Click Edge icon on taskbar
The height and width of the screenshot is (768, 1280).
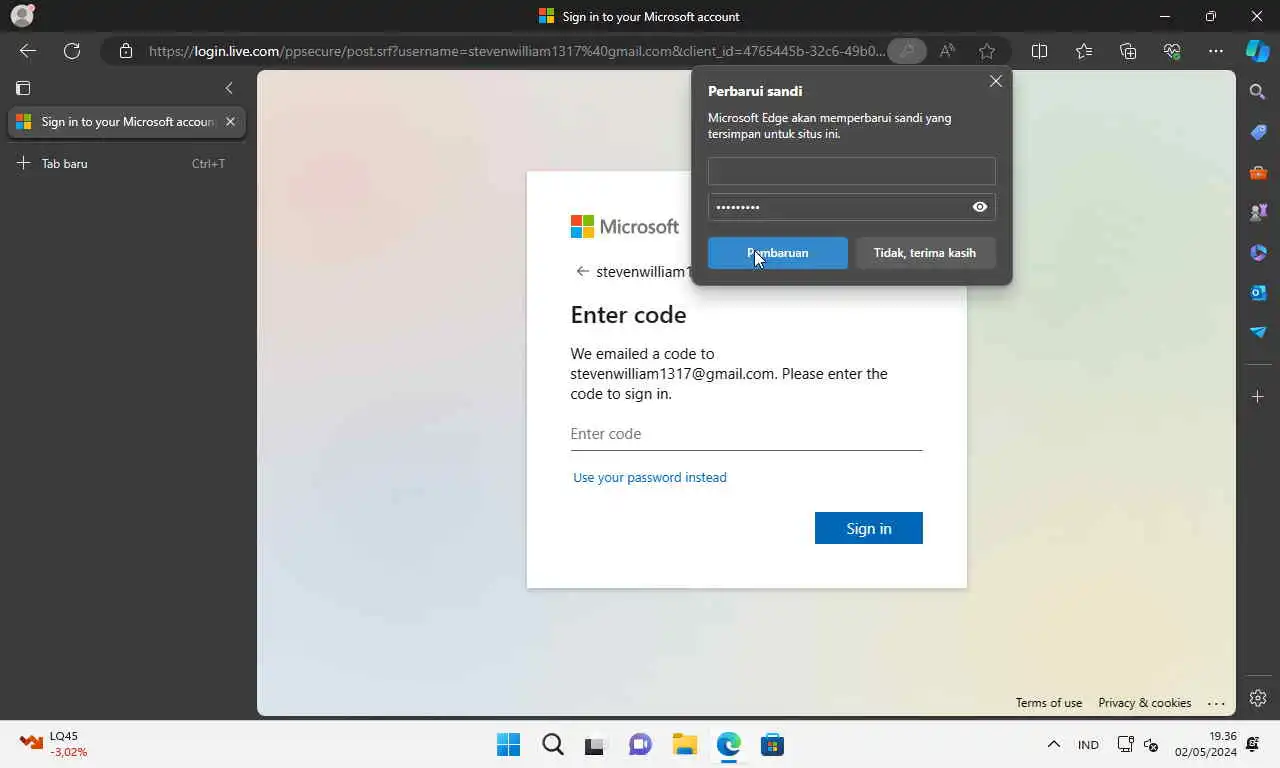(x=728, y=744)
